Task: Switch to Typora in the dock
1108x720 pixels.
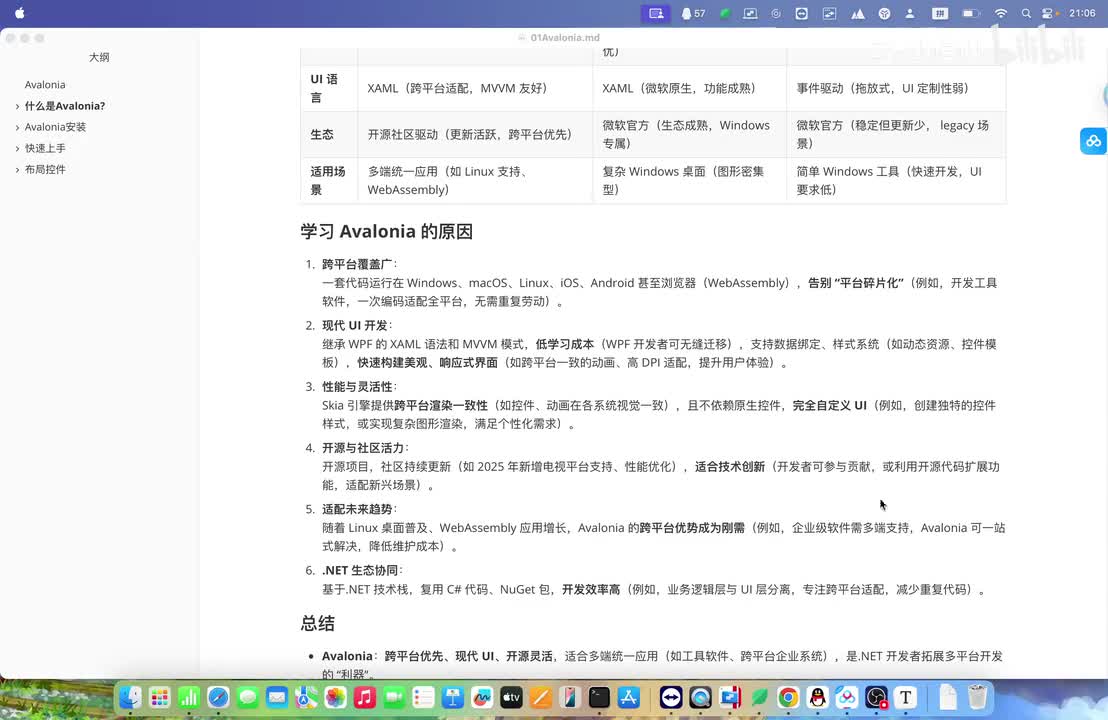Action: pyautogui.click(x=905, y=697)
